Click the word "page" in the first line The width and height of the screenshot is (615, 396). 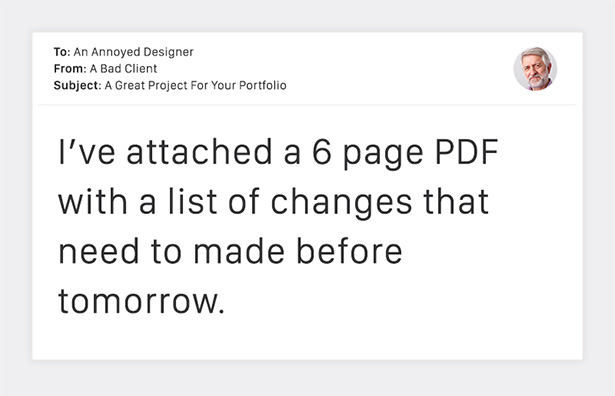click(383, 154)
